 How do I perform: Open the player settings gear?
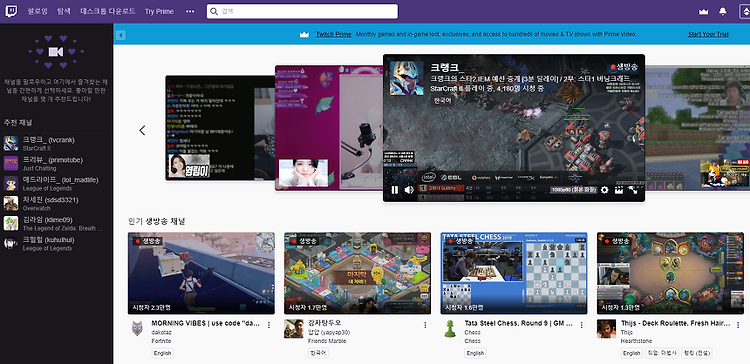click(605, 190)
